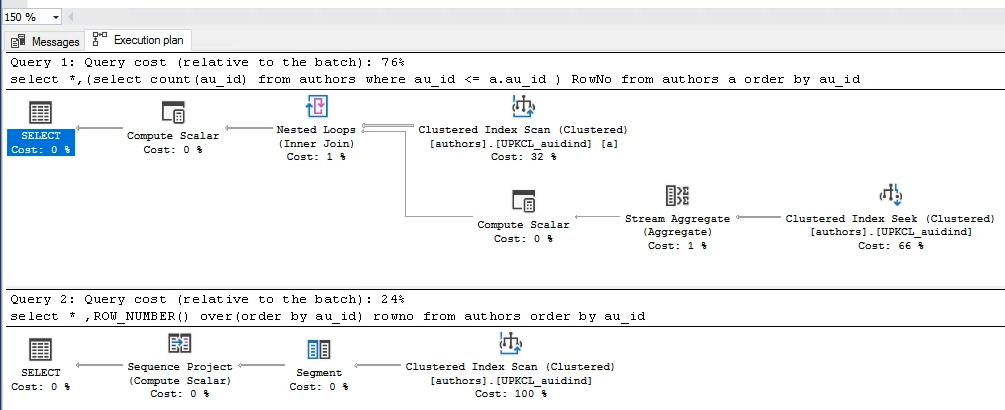Click 'Compute Scalar' label left of Stream Aggregate
Viewport: 1005px width, 410px height.
[523, 225]
